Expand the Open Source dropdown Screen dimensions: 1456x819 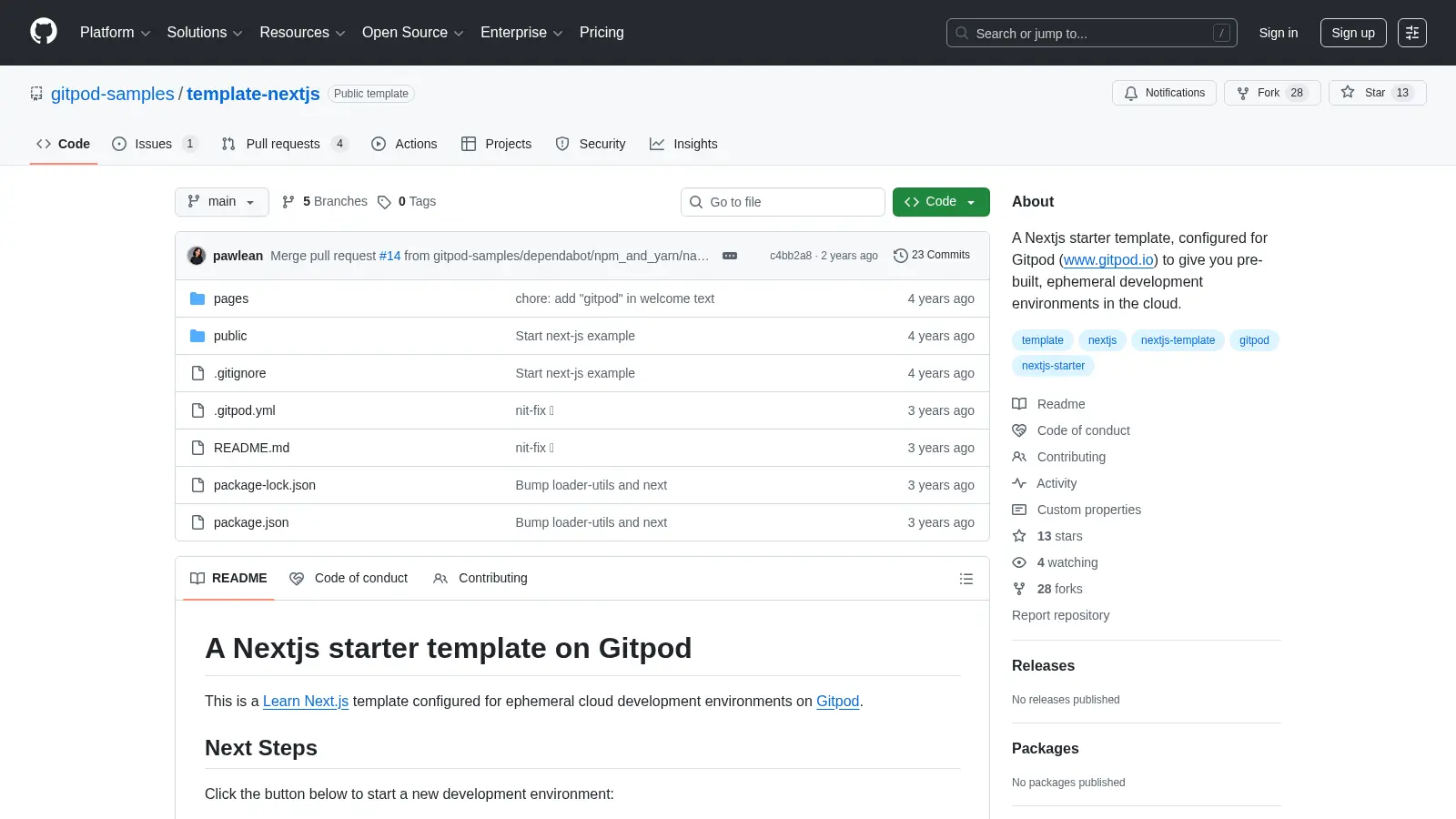tap(413, 33)
